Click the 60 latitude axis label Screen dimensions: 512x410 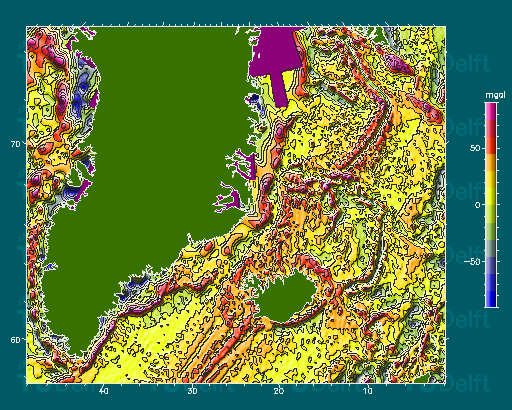pyautogui.click(x=16, y=340)
